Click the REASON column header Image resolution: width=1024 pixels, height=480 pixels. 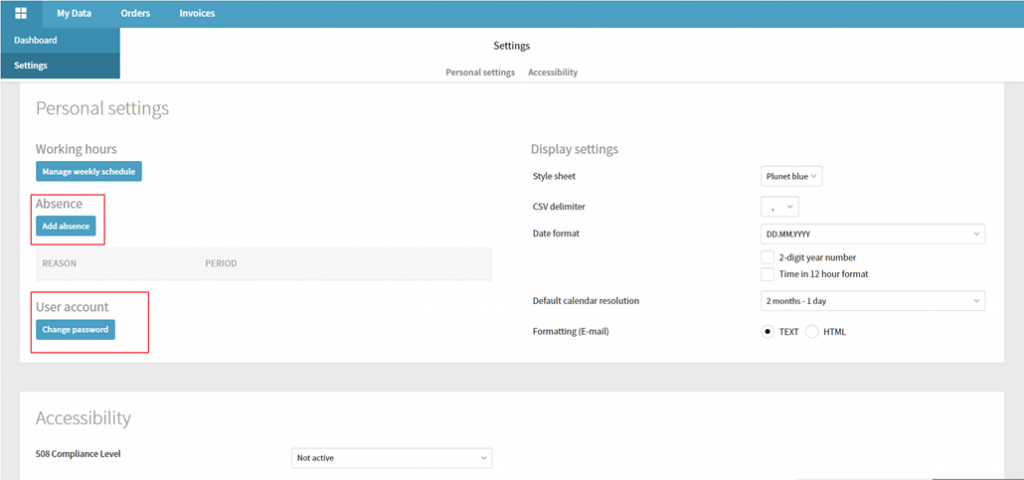pyautogui.click(x=59, y=264)
